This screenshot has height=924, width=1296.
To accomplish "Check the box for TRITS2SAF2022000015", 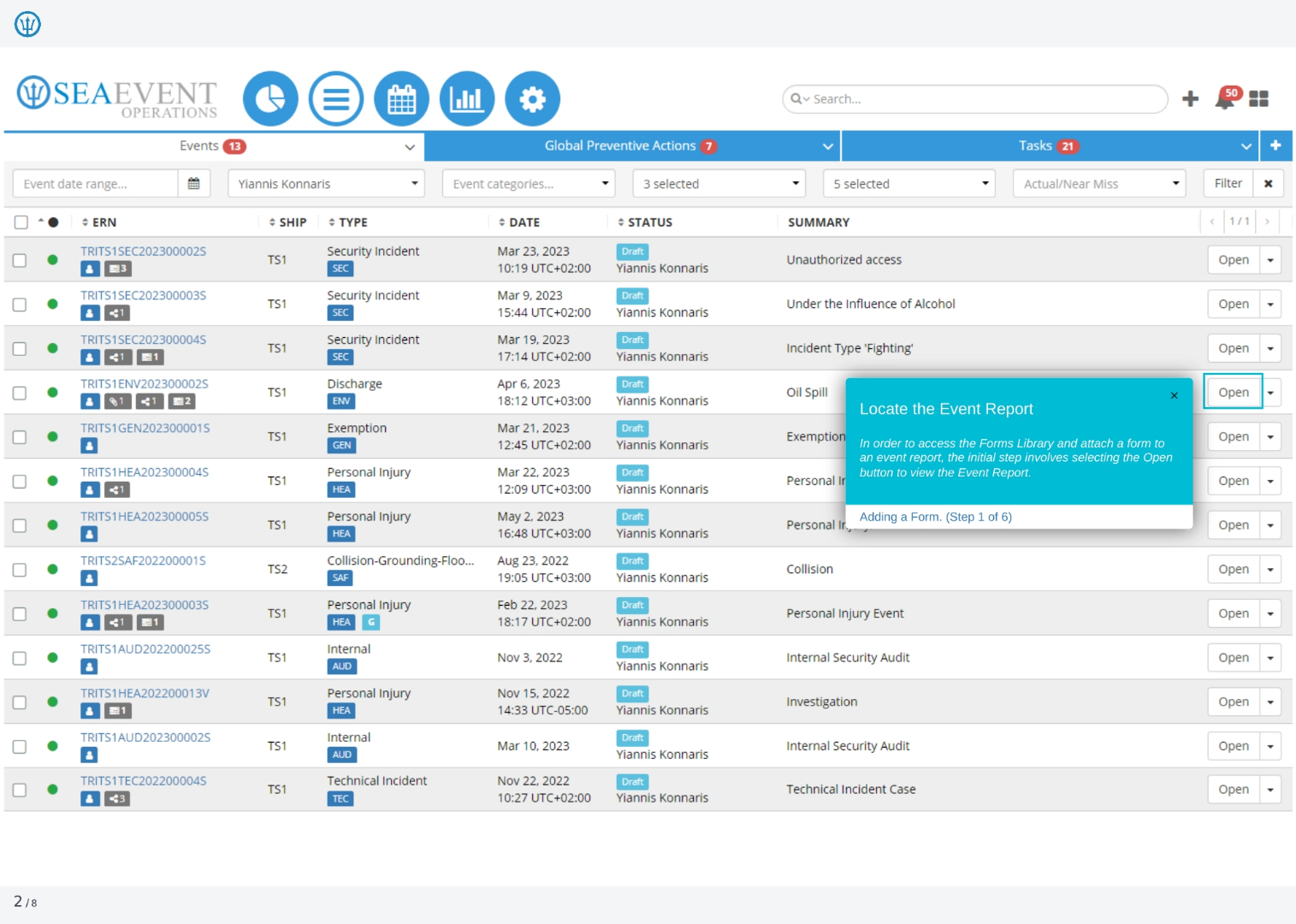I will tap(20, 570).
